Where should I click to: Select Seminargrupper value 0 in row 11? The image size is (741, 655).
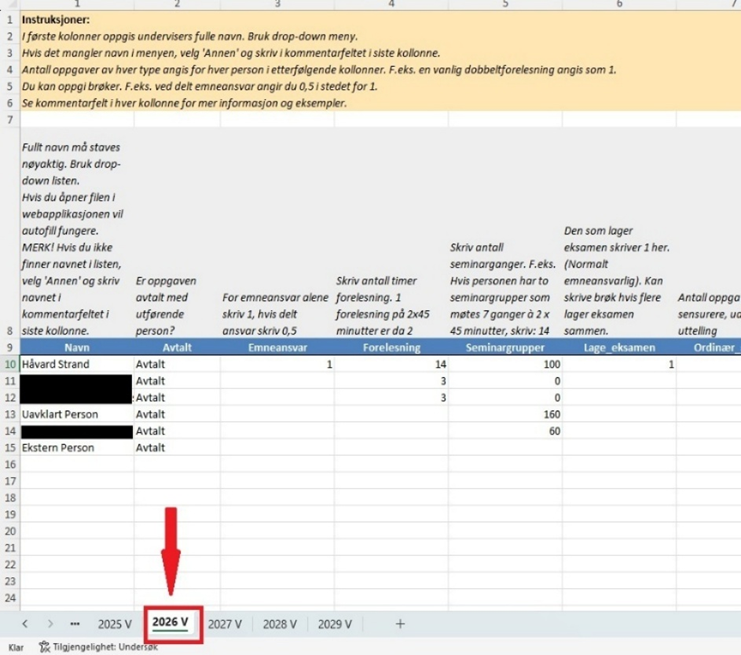click(505, 381)
